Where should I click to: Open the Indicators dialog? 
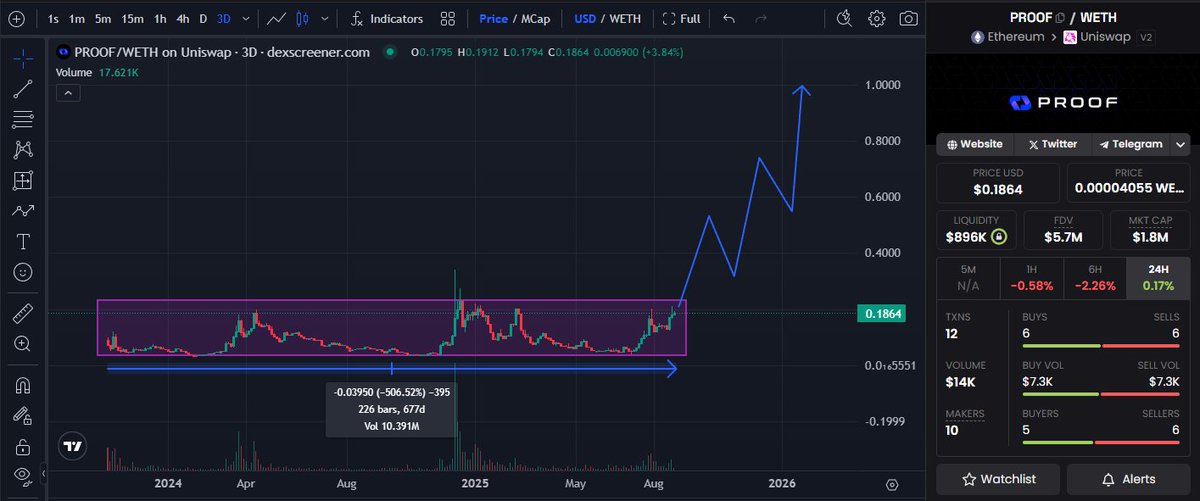[387, 18]
